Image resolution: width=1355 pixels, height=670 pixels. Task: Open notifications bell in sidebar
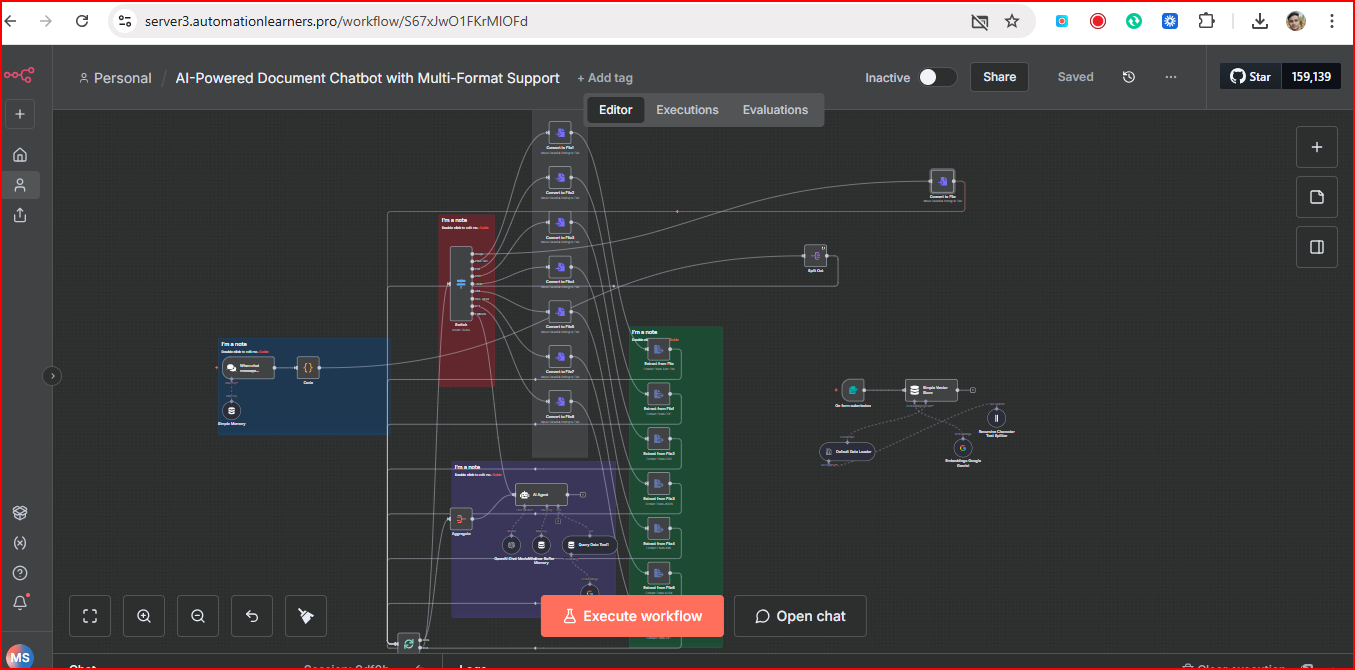20,602
